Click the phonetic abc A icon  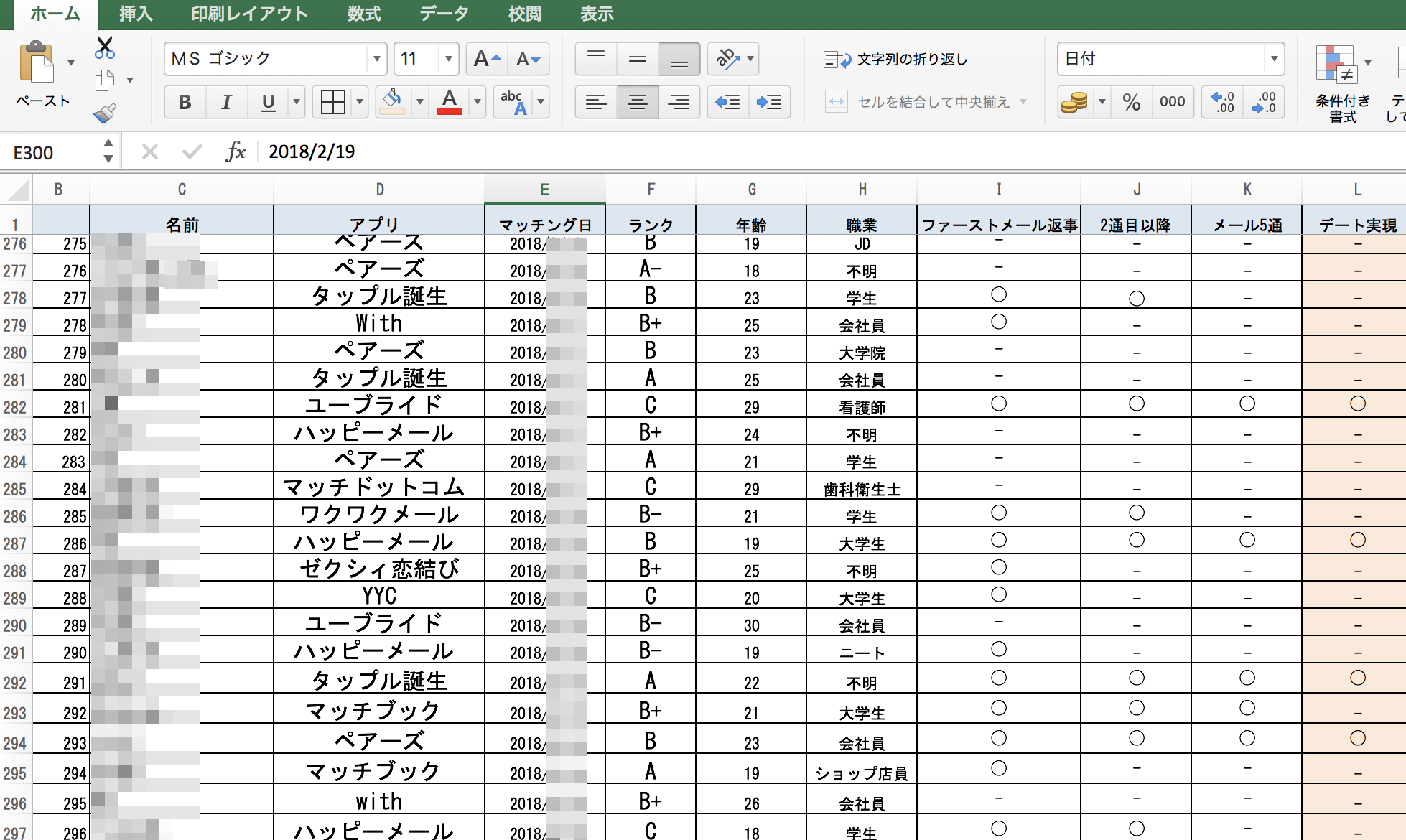click(514, 102)
